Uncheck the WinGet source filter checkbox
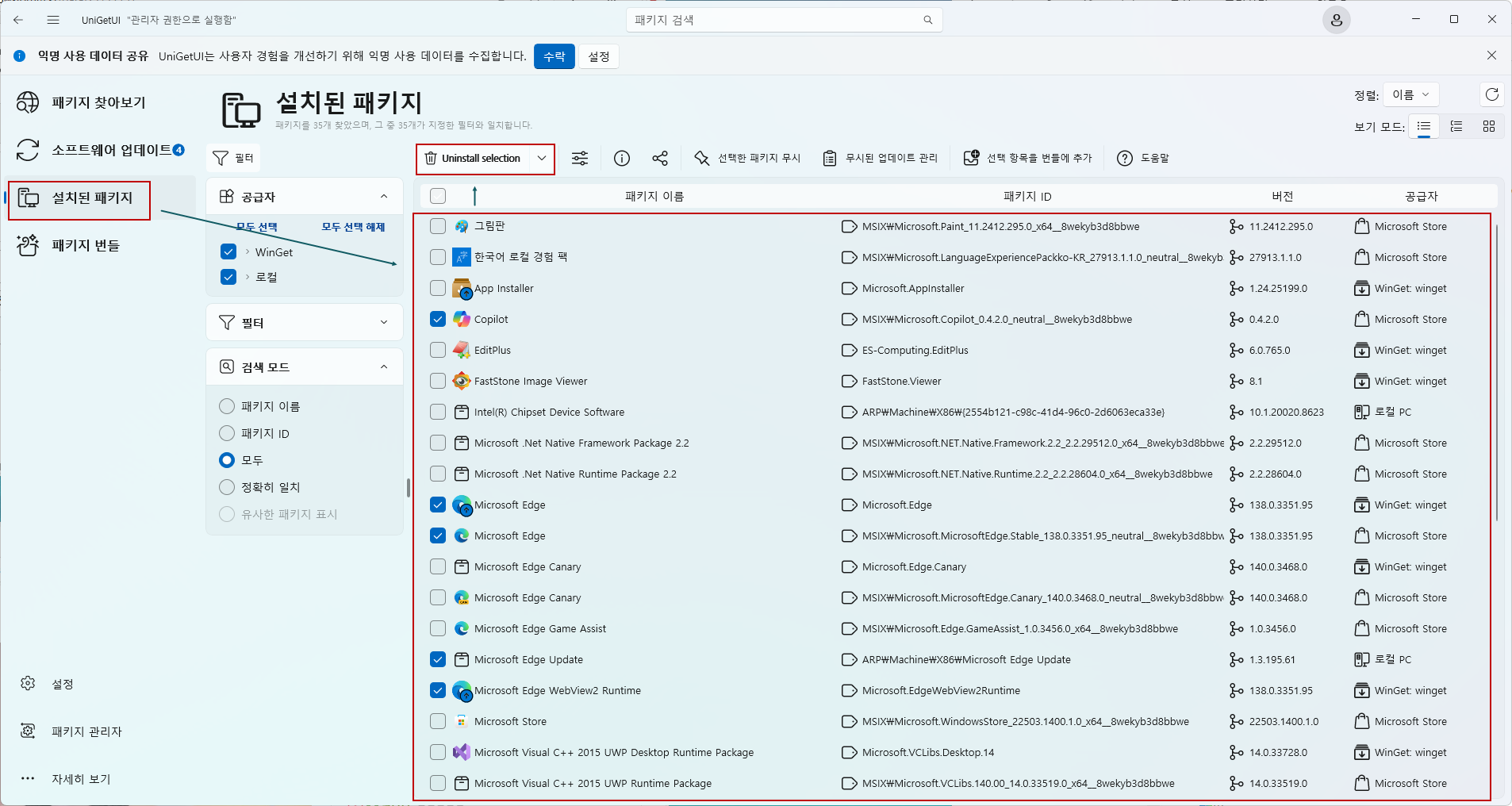 click(x=228, y=251)
